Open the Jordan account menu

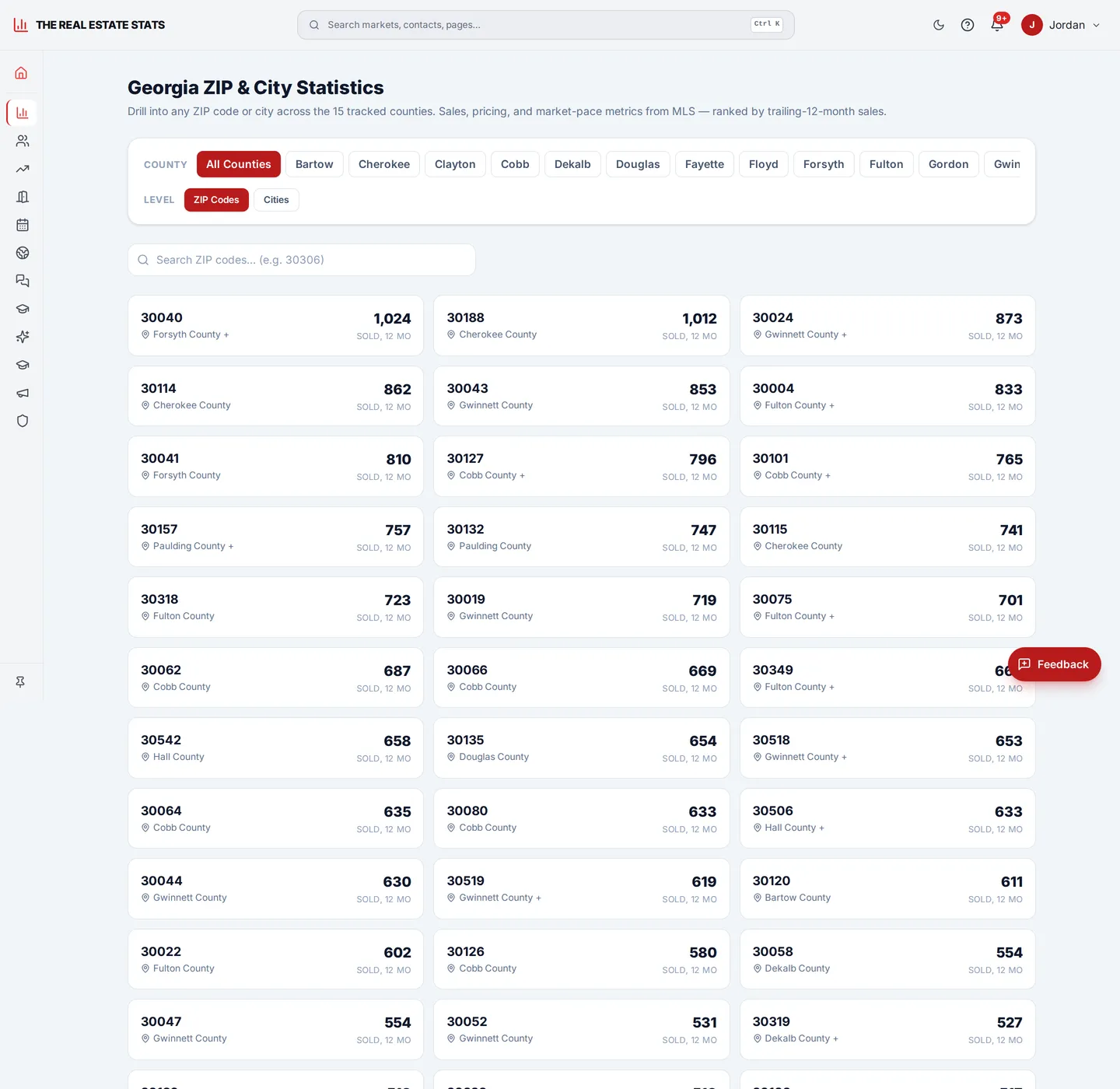(x=1062, y=25)
